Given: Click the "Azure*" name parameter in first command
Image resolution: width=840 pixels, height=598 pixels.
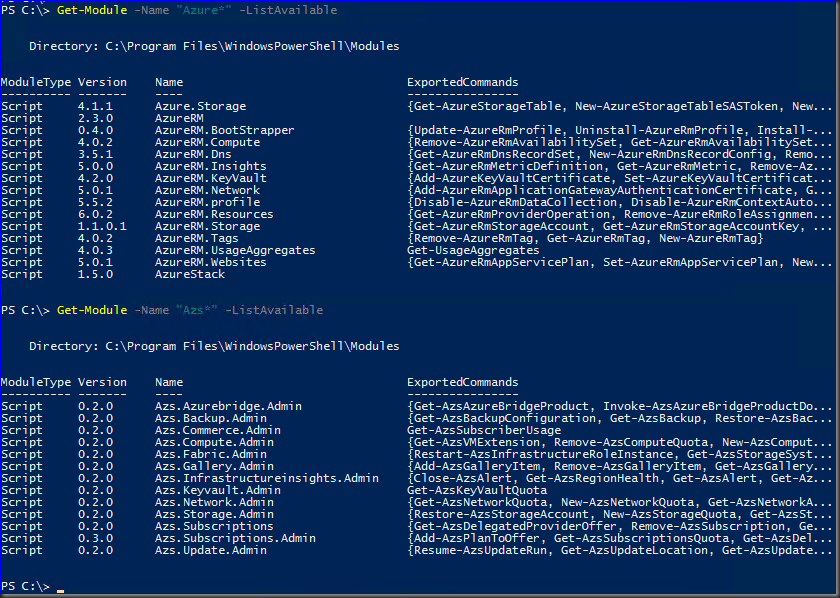Looking at the screenshot, I should click(190, 10).
